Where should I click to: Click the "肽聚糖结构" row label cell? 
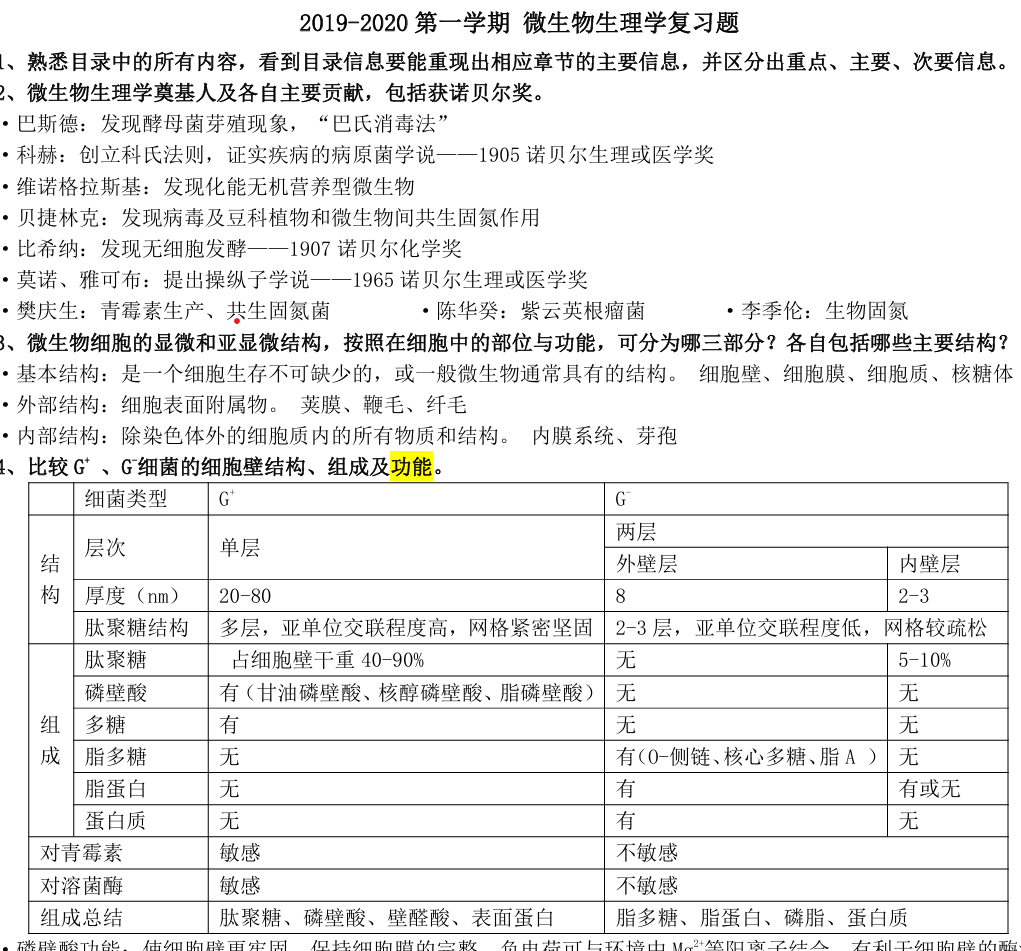pyautogui.click(x=136, y=628)
